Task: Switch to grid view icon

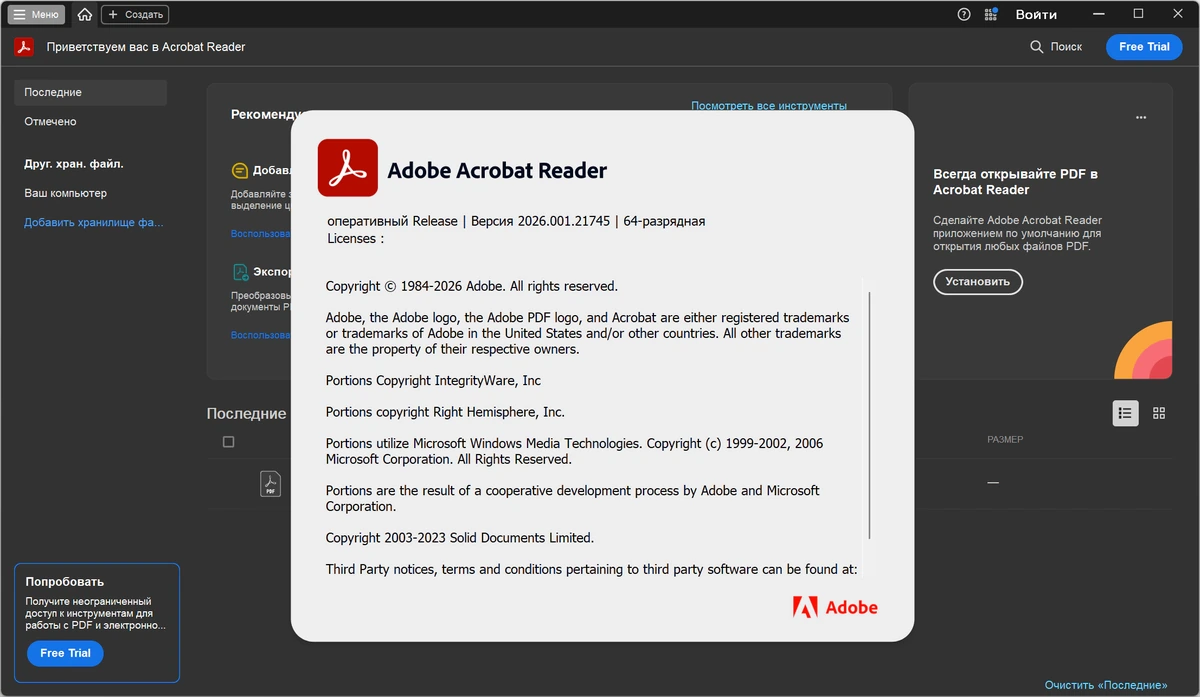Action: click(x=1159, y=413)
